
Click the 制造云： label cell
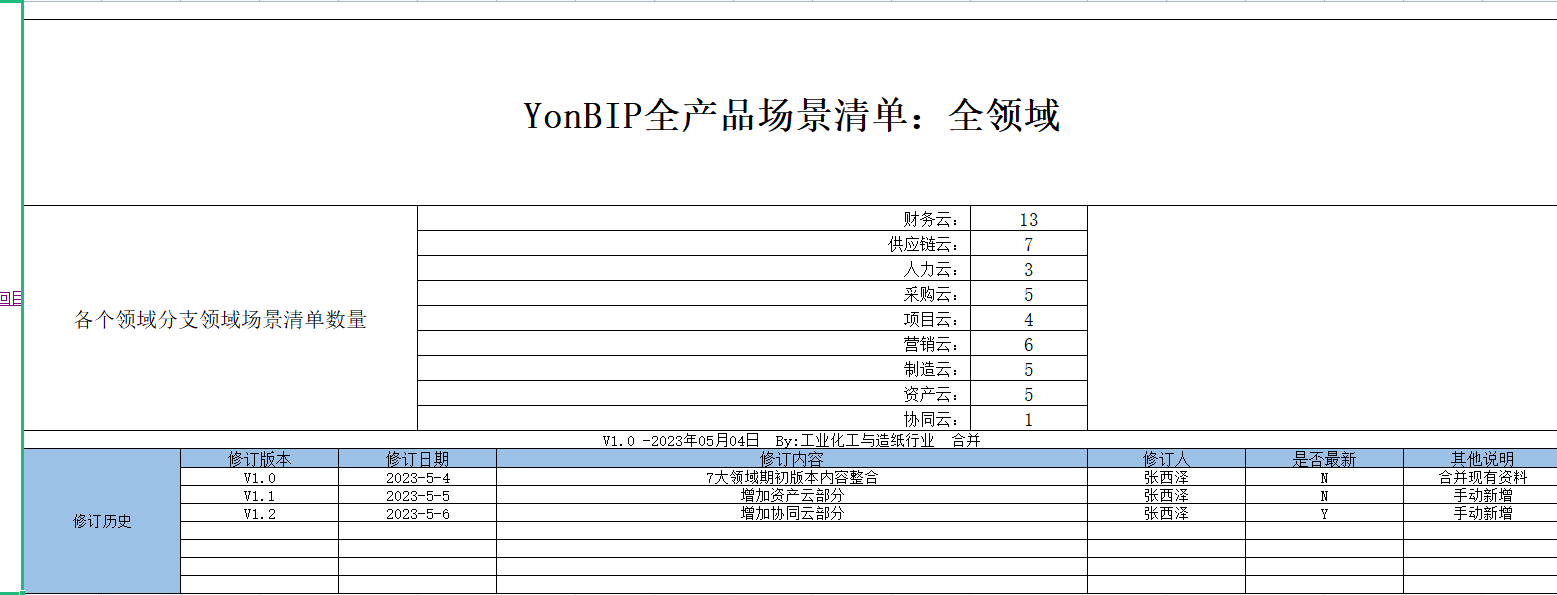pyautogui.click(x=694, y=369)
